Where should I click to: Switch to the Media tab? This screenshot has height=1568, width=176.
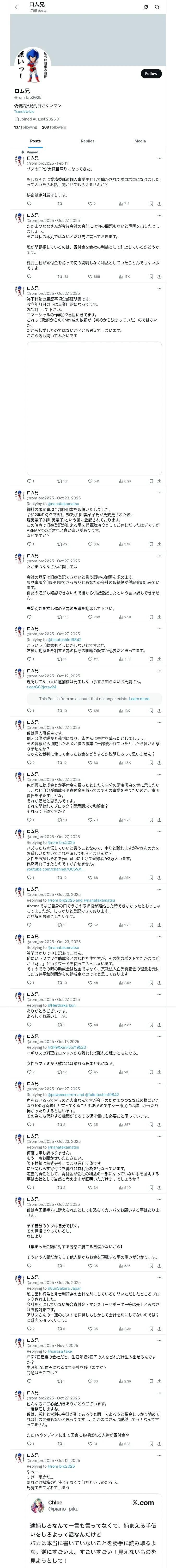click(x=139, y=141)
